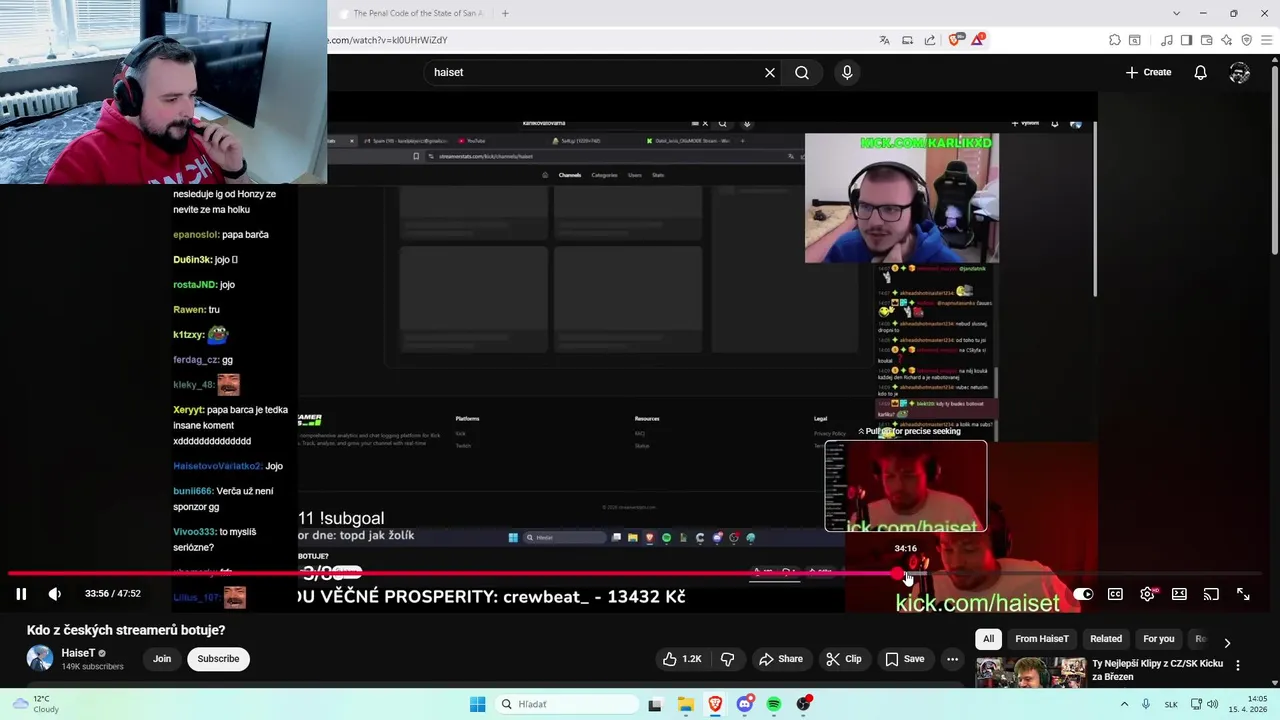Open OBS Studio from the taskbar

click(804, 704)
